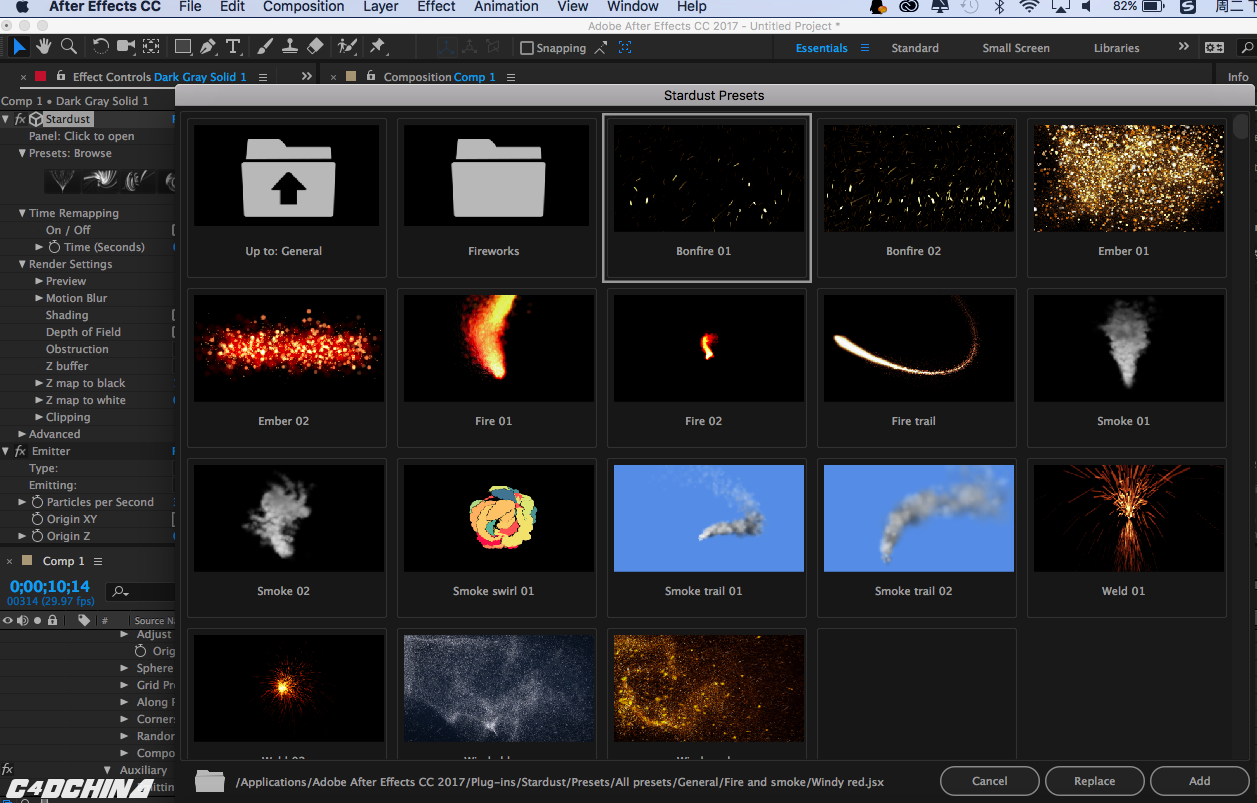Open the Layer menu

click(x=380, y=7)
